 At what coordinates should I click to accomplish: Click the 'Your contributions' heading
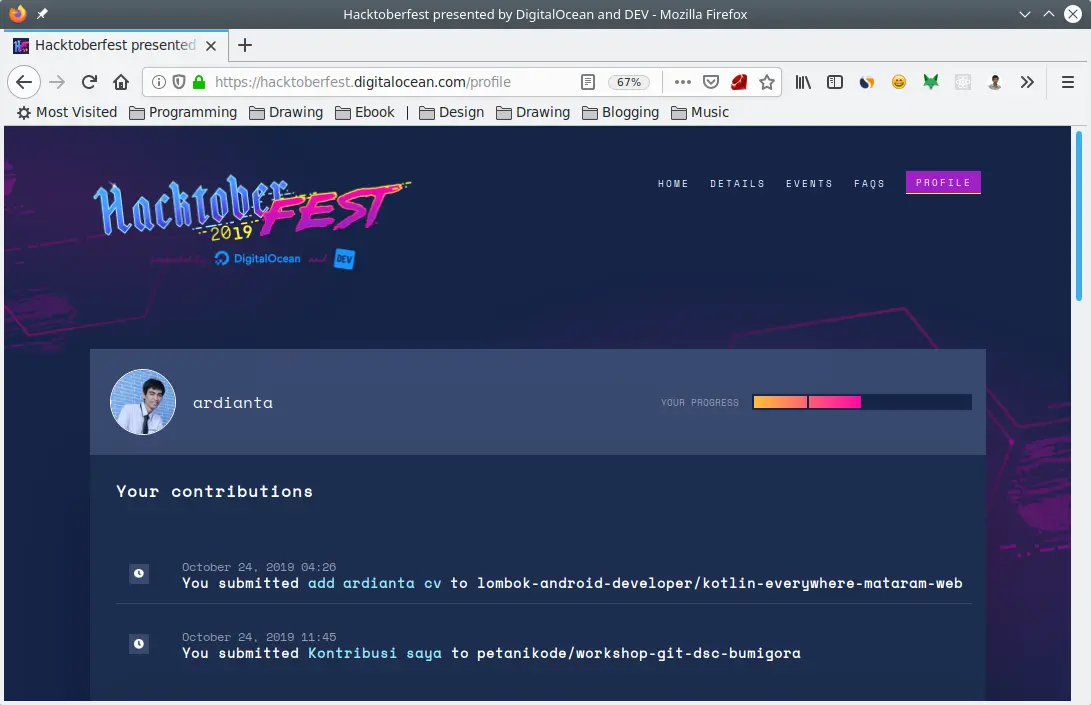pos(214,491)
